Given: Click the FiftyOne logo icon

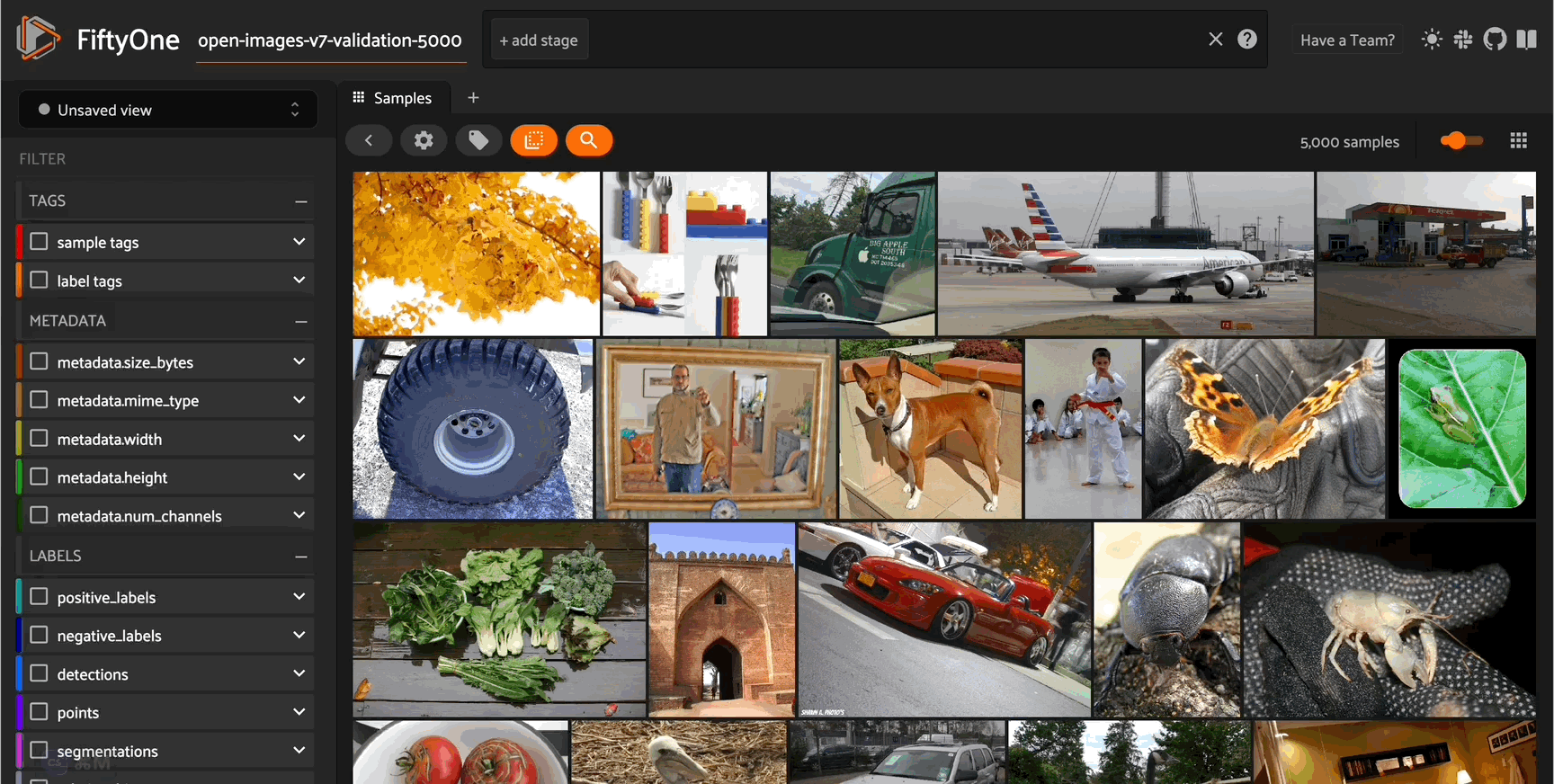Looking at the screenshot, I should tap(38, 39).
